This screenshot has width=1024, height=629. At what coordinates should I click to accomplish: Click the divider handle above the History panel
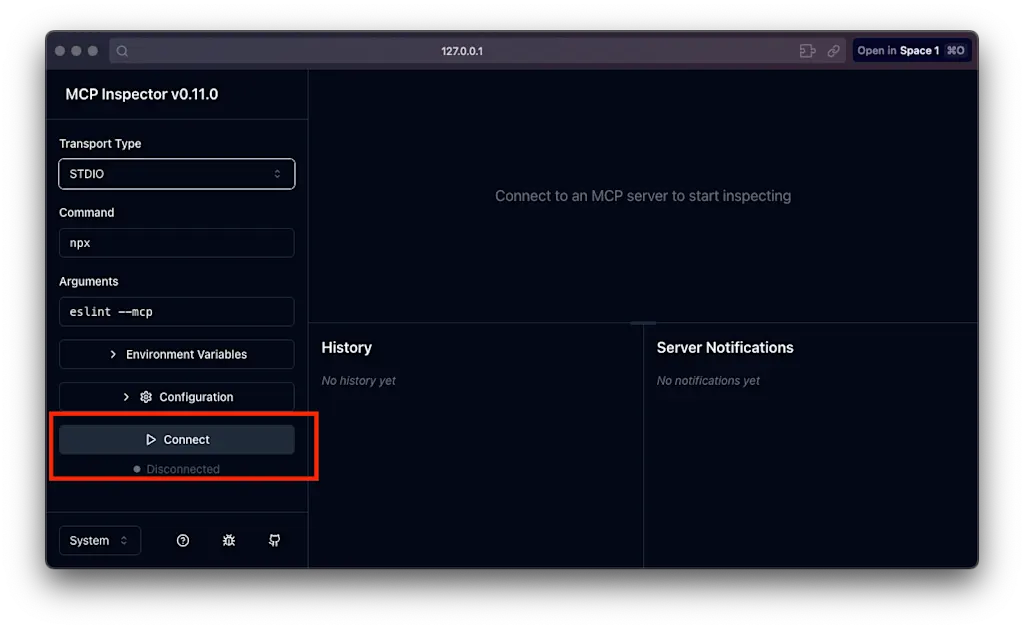(643, 323)
